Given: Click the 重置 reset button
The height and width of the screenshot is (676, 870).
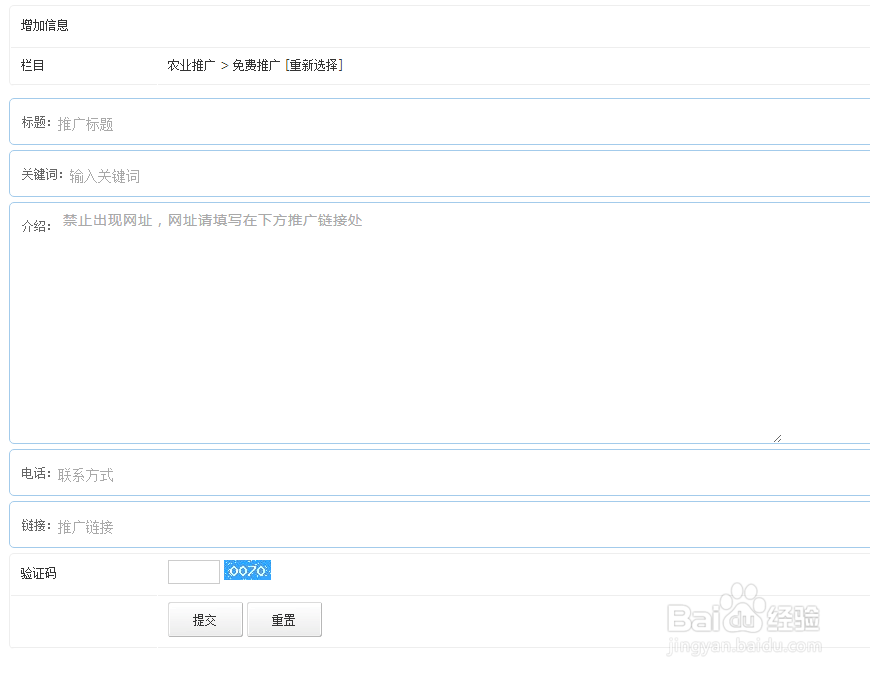Looking at the screenshot, I should click(x=284, y=619).
